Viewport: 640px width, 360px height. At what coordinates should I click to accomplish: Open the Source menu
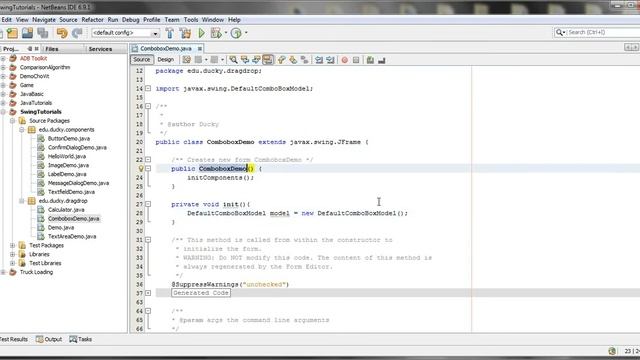[68, 20]
